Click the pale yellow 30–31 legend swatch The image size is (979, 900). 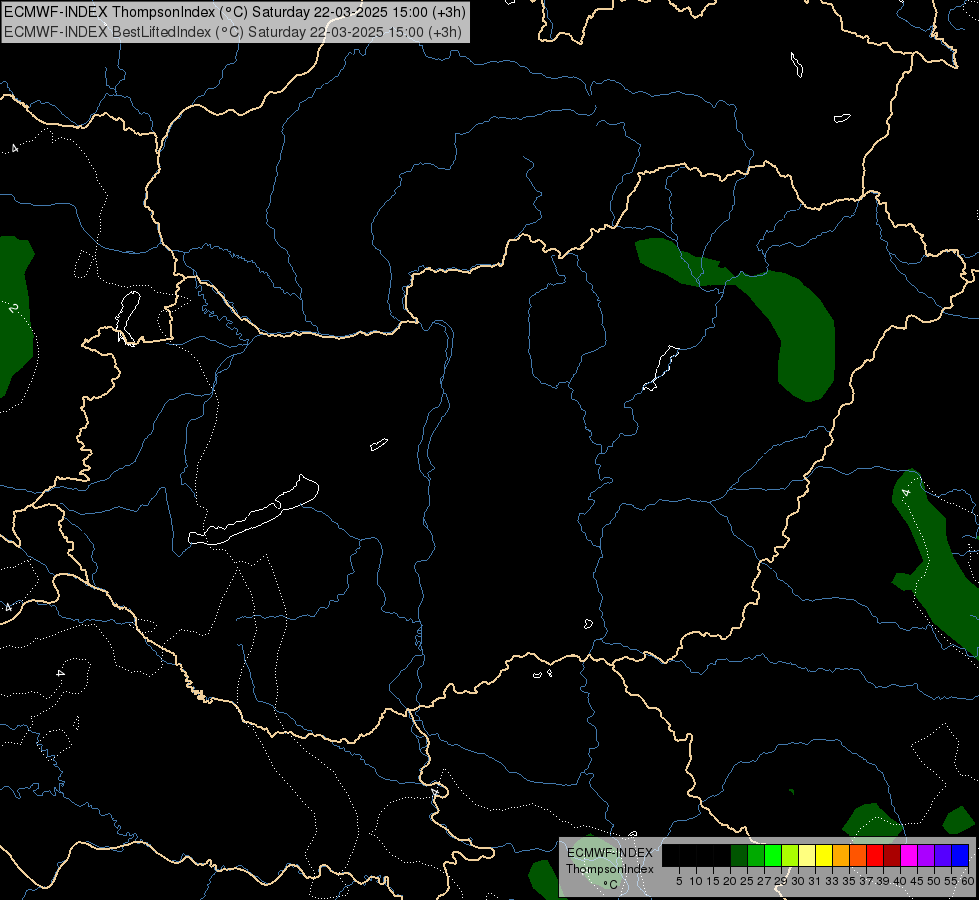[807, 855]
